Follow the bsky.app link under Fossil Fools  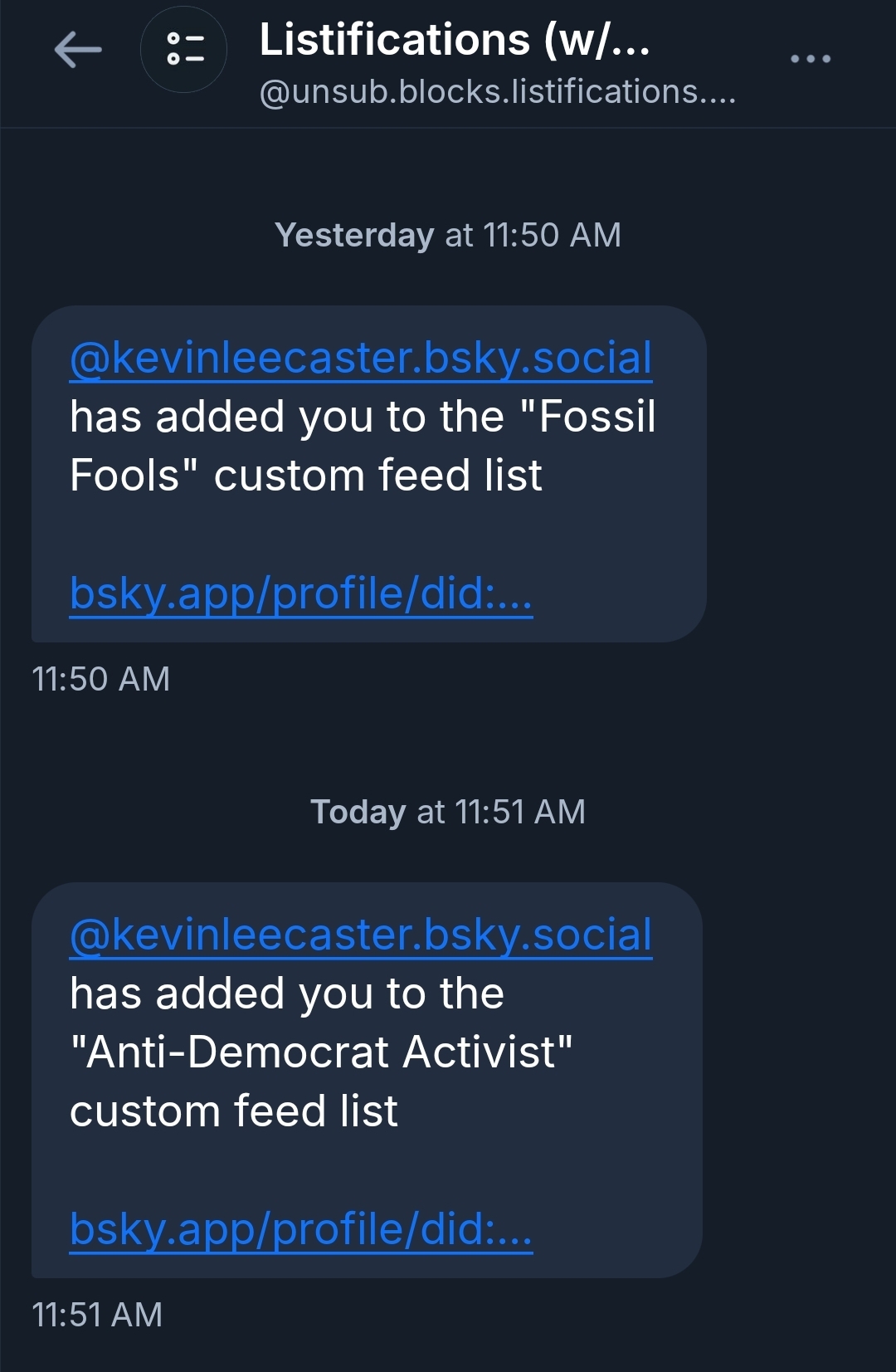[300, 593]
